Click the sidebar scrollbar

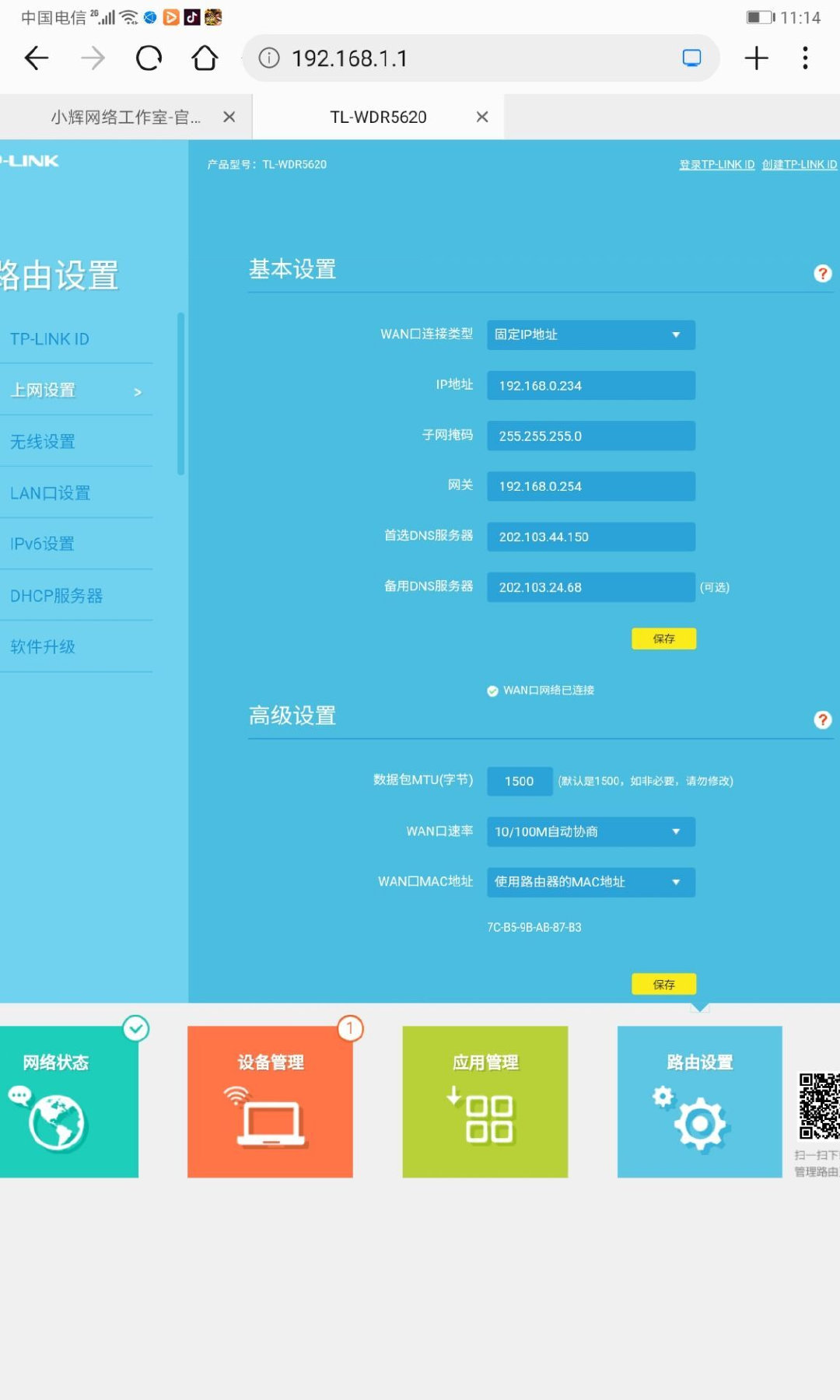[x=181, y=394]
